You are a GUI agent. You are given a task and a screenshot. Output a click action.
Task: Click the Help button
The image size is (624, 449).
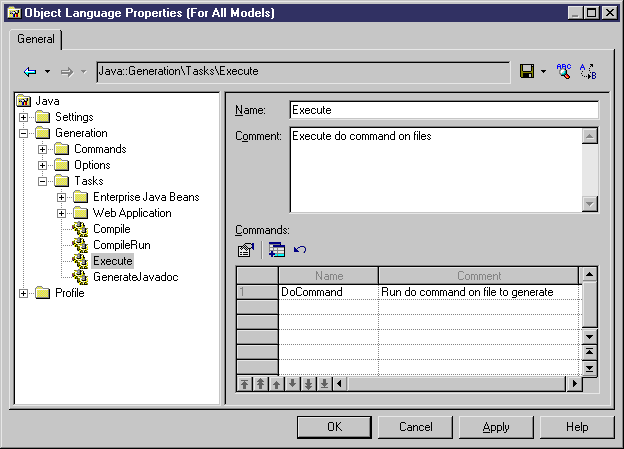coord(577,427)
